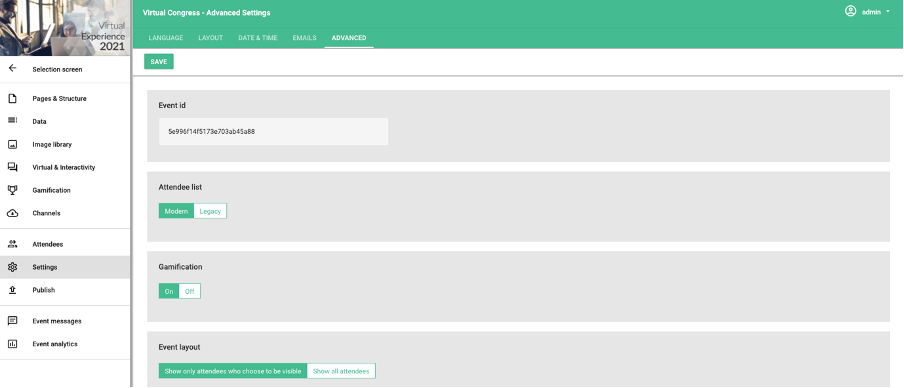Click the Virtual Experience 2021 banner image
904x388 pixels.
[x=65, y=28]
